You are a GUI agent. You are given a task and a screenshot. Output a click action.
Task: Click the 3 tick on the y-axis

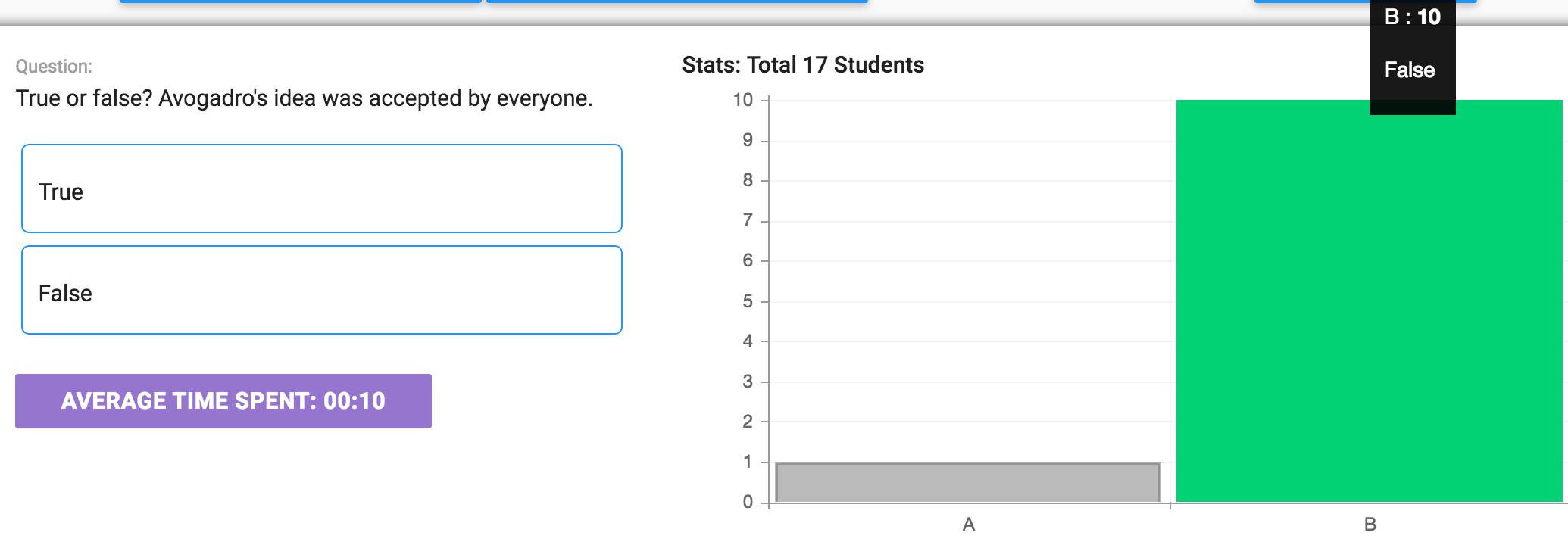(x=748, y=382)
